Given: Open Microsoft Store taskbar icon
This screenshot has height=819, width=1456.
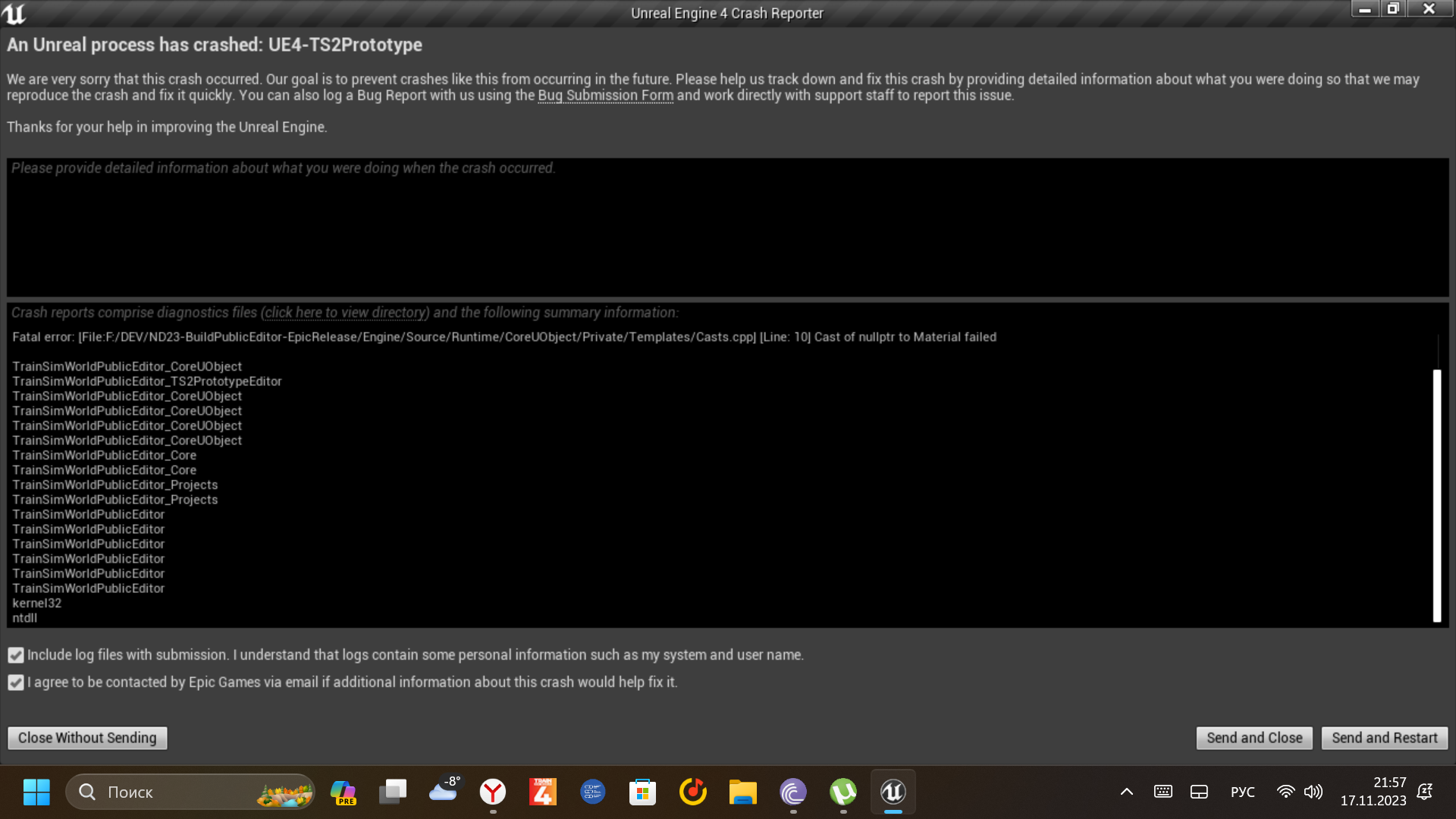Looking at the screenshot, I should pos(642,792).
